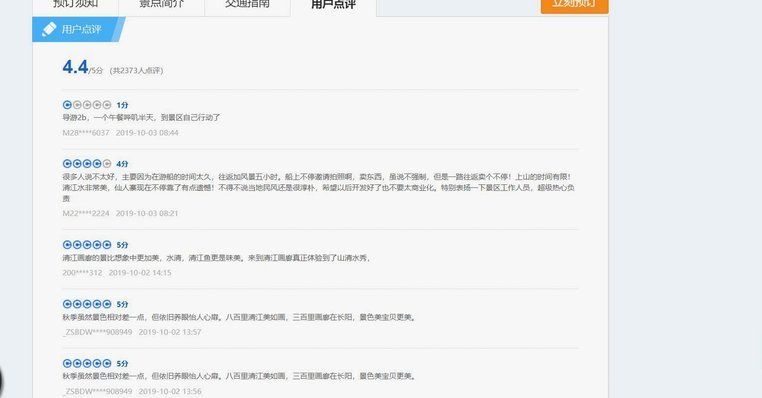This screenshot has height=398, width=762.
Task: Click the 共2373人点评 review count
Action: point(137,70)
